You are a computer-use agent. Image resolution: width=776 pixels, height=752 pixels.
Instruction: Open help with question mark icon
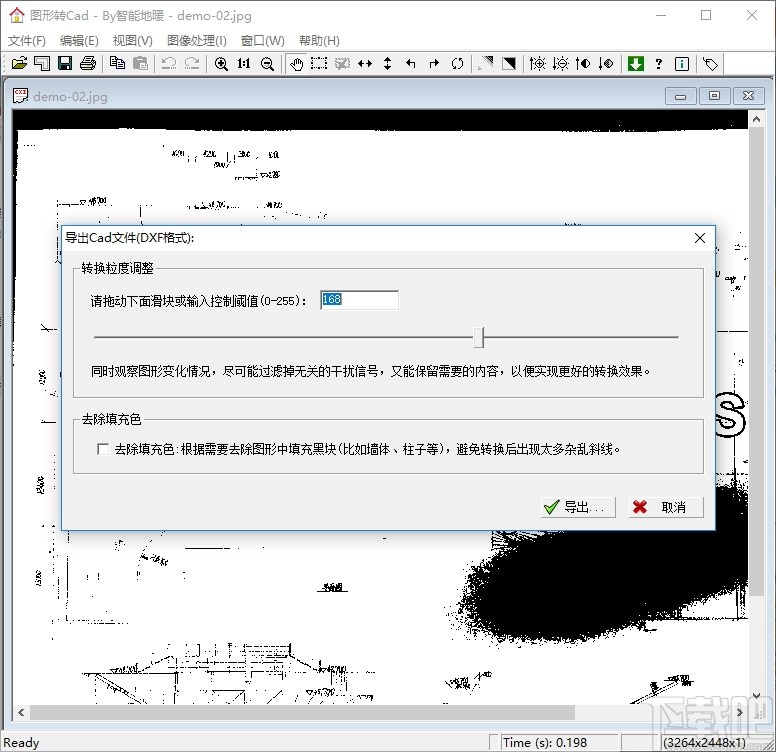pos(659,63)
